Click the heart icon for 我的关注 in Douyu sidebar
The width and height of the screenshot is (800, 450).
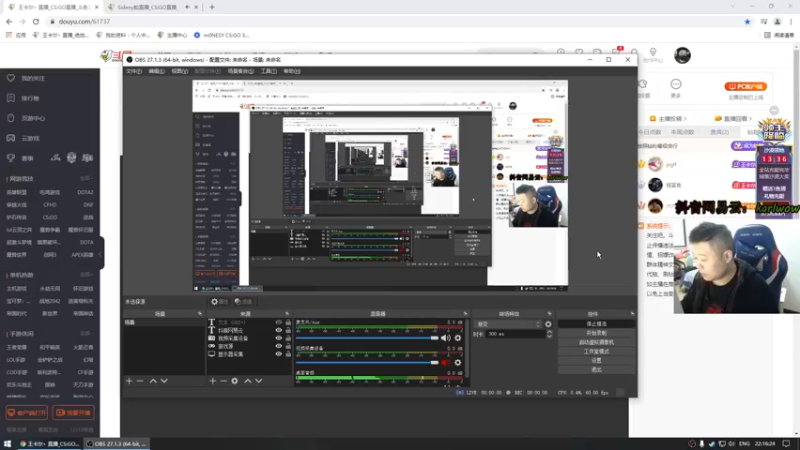11,78
